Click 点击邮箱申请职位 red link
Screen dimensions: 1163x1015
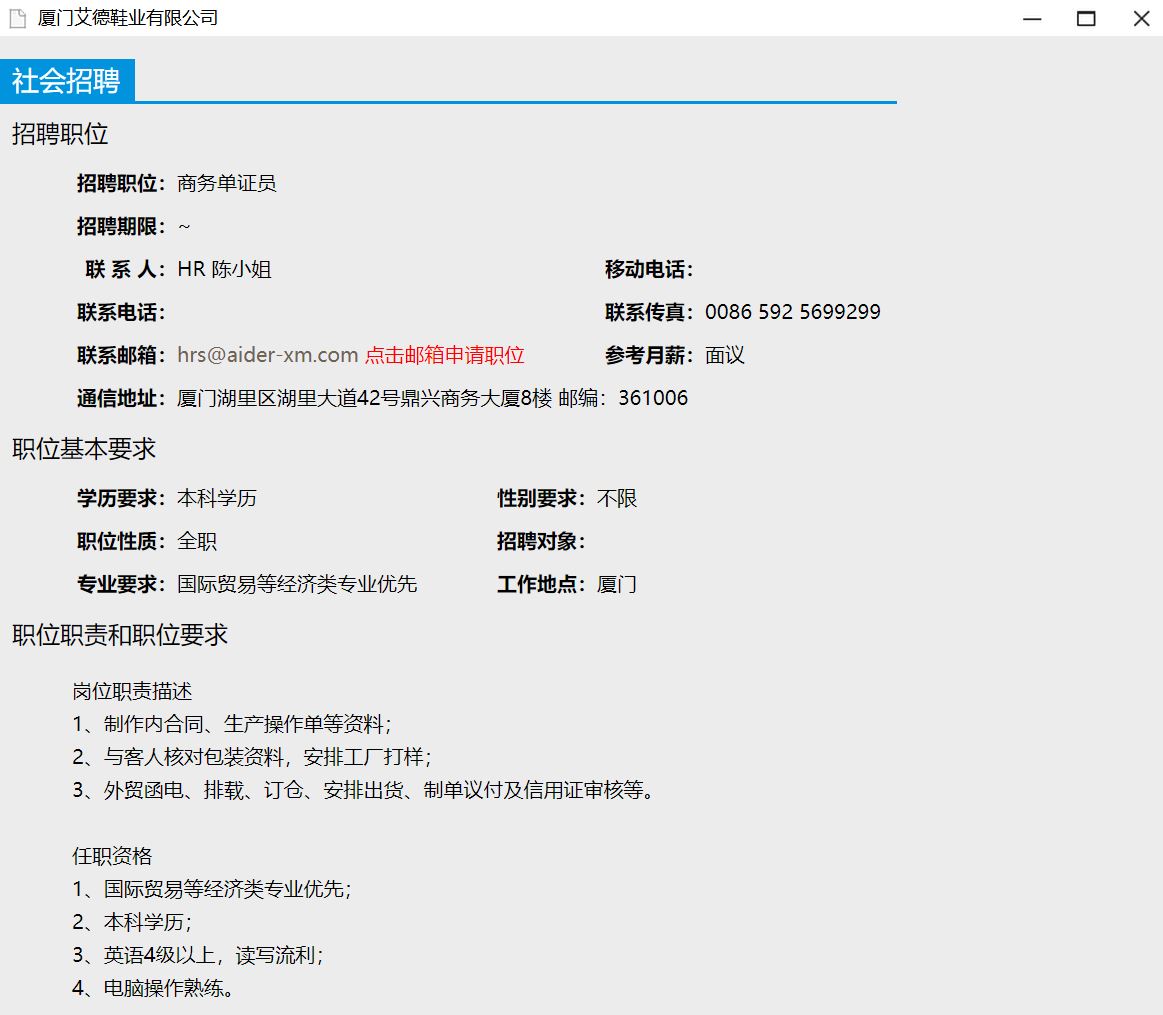(444, 355)
